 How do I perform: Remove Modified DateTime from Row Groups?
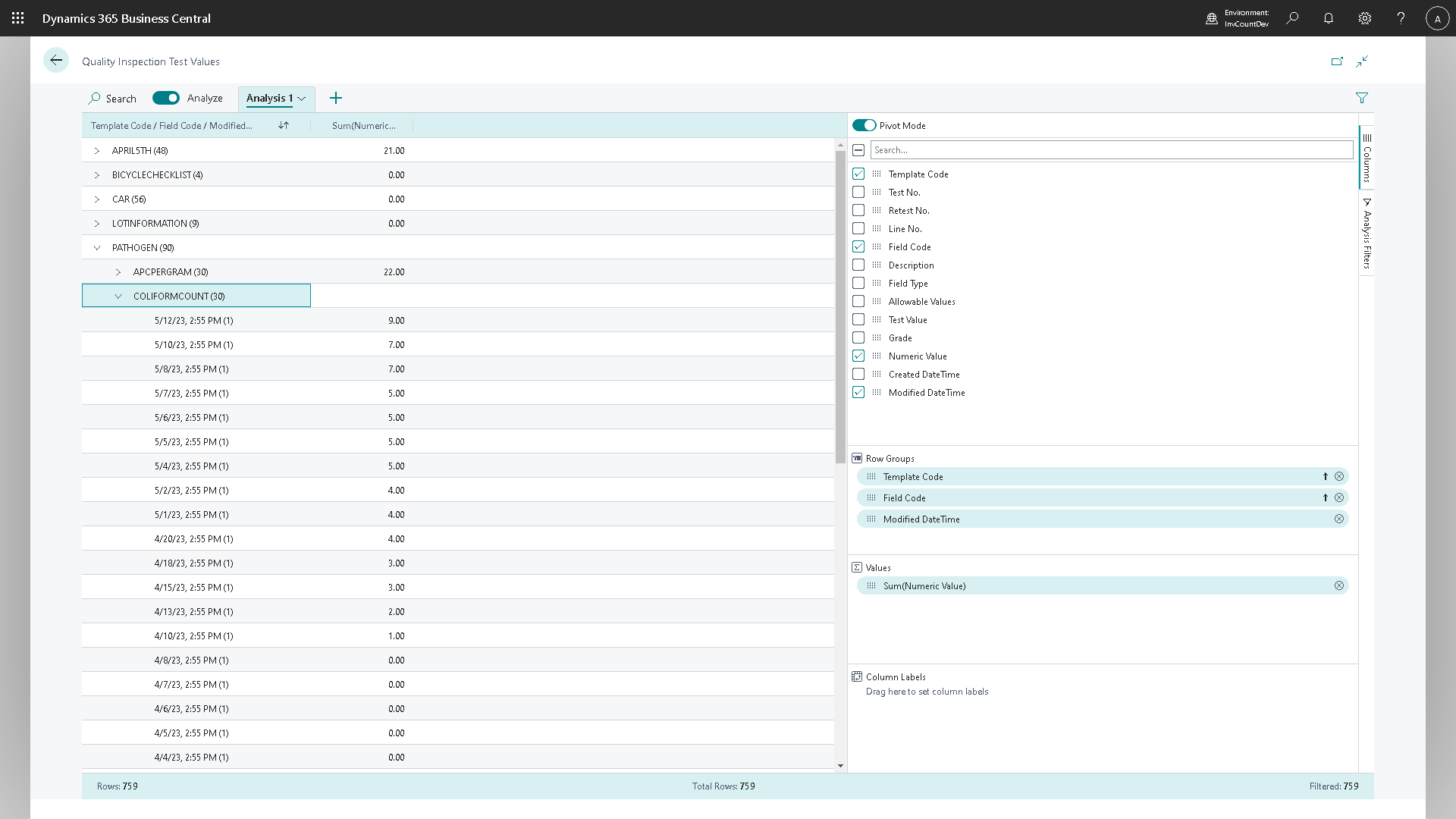(x=1339, y=519)
